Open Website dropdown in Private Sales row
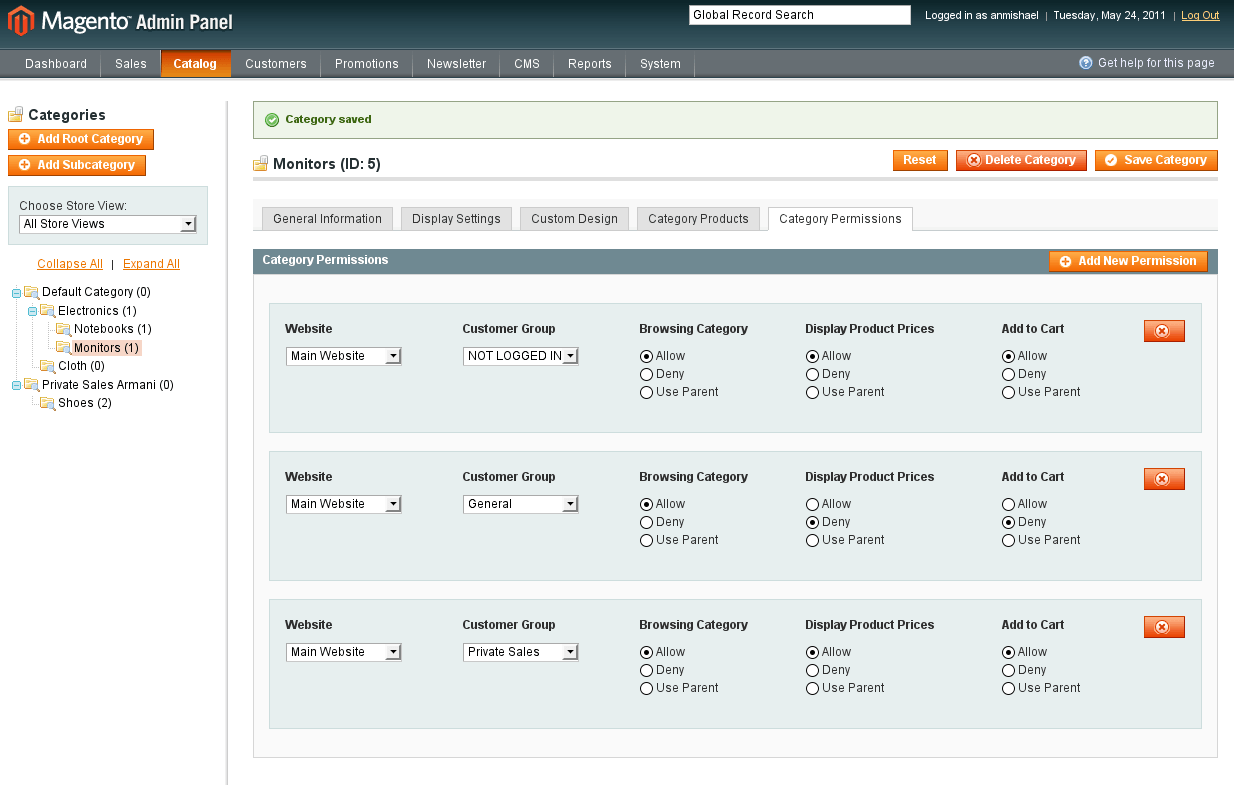Image resolution: width=1234 pixels, height=785 pixels. [x=344, y=652]
